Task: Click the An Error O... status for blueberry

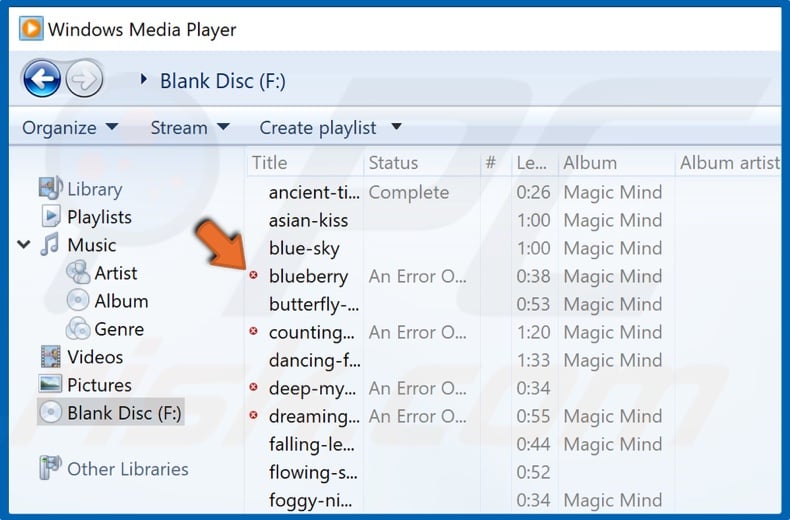Action: (x=418, y=276)
